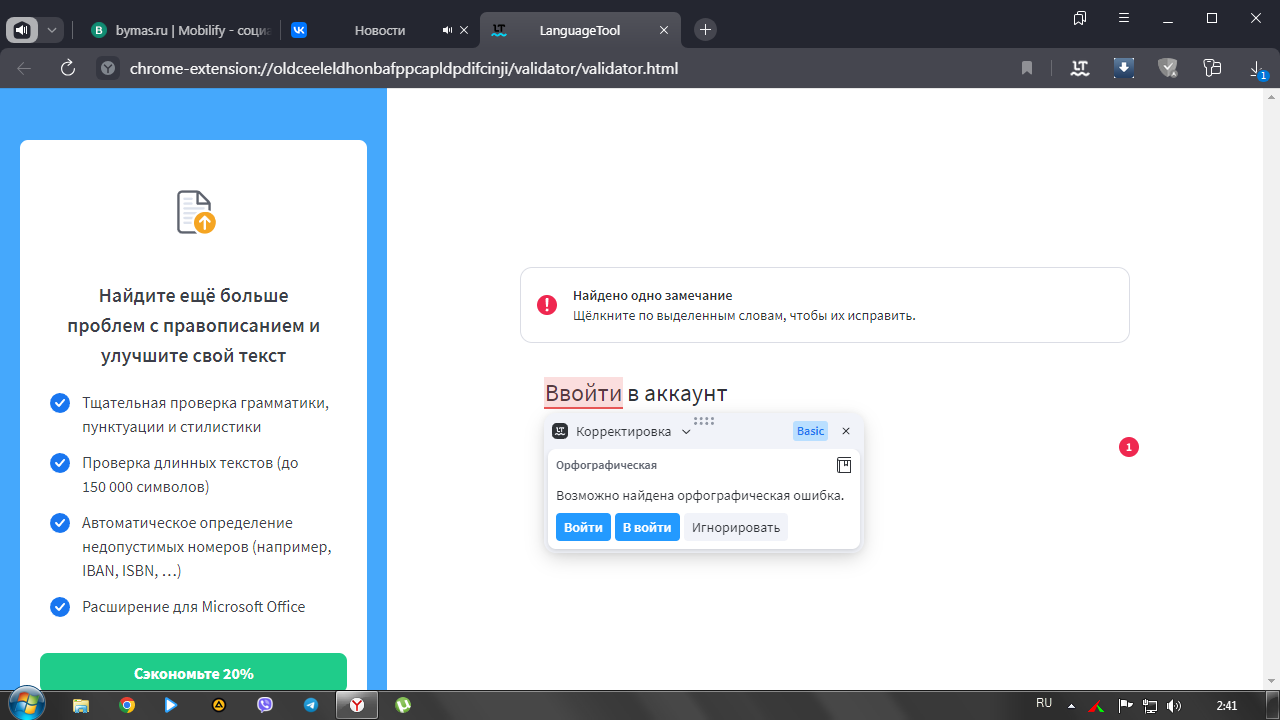Image resolution: width=1280 pixels, height=720 pixels.
Task: Click the LanguageTool extension icon in toolbar
Action: tap(1079, 68)
